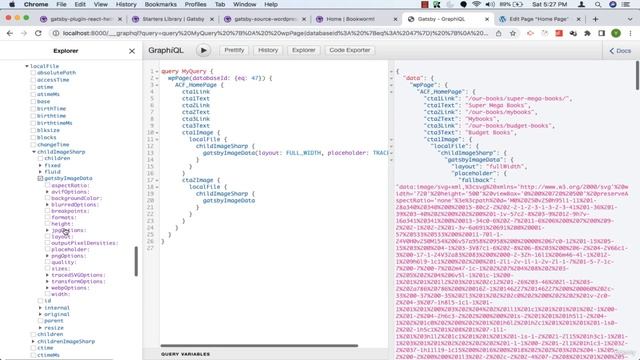Close the Gatsby - GraphiQL tab
Image resolution: width=640 pixels, height=360 pixels.
tap(487, 19)
